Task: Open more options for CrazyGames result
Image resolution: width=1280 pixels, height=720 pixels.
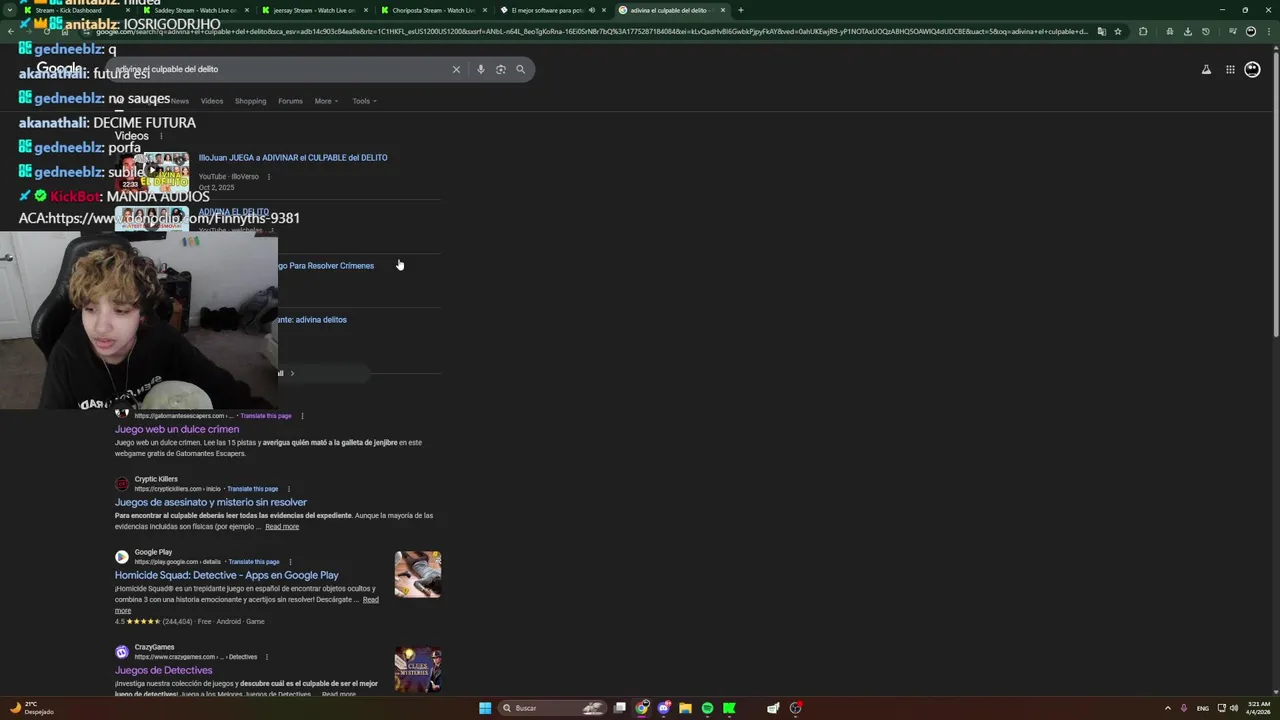Action: click(x=267, y=657)
